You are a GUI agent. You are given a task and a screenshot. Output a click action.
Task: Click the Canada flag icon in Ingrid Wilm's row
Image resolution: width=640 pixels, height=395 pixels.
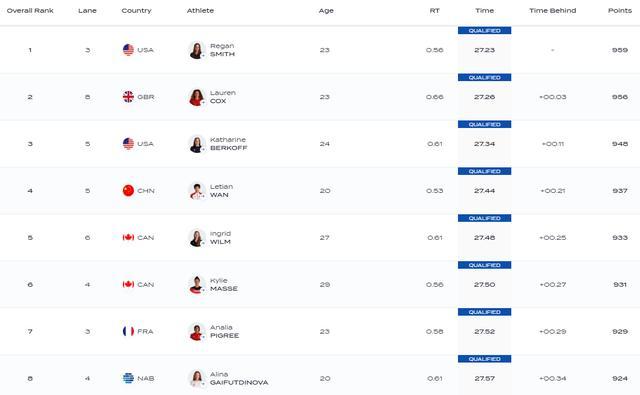pyautogui.click(x=128, y=237)
